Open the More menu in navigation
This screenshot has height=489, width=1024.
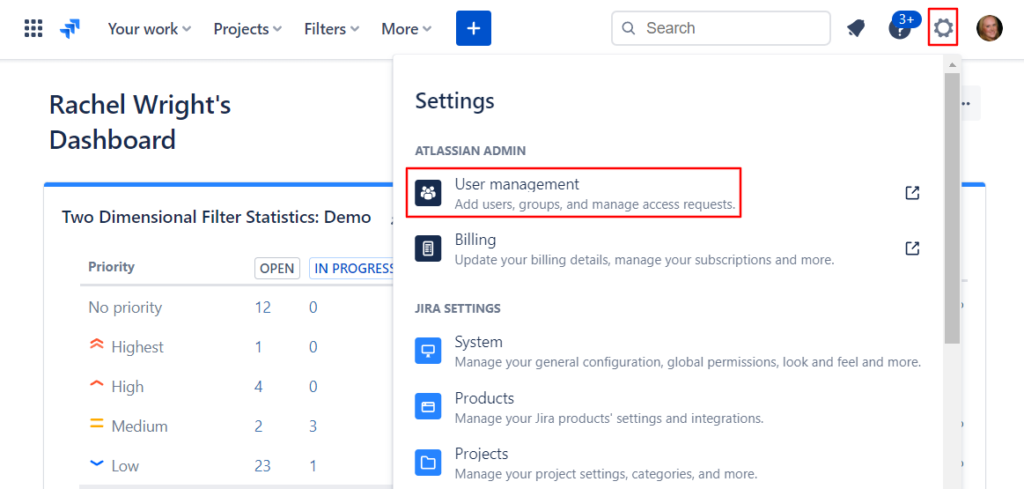[406, 29]
